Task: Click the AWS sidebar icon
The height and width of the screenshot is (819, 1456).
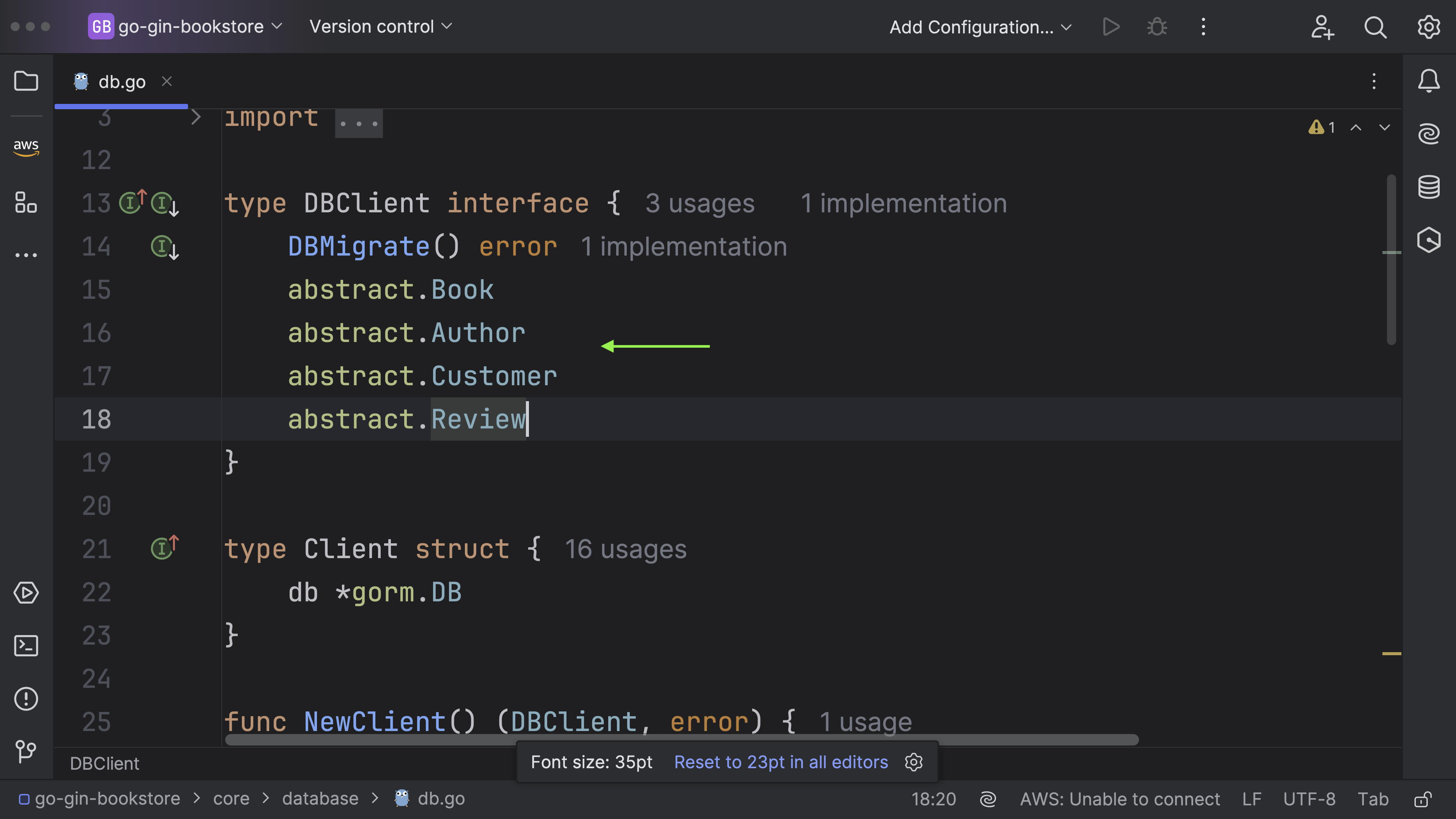Action: pyautogui.click(x=26, y=145)
